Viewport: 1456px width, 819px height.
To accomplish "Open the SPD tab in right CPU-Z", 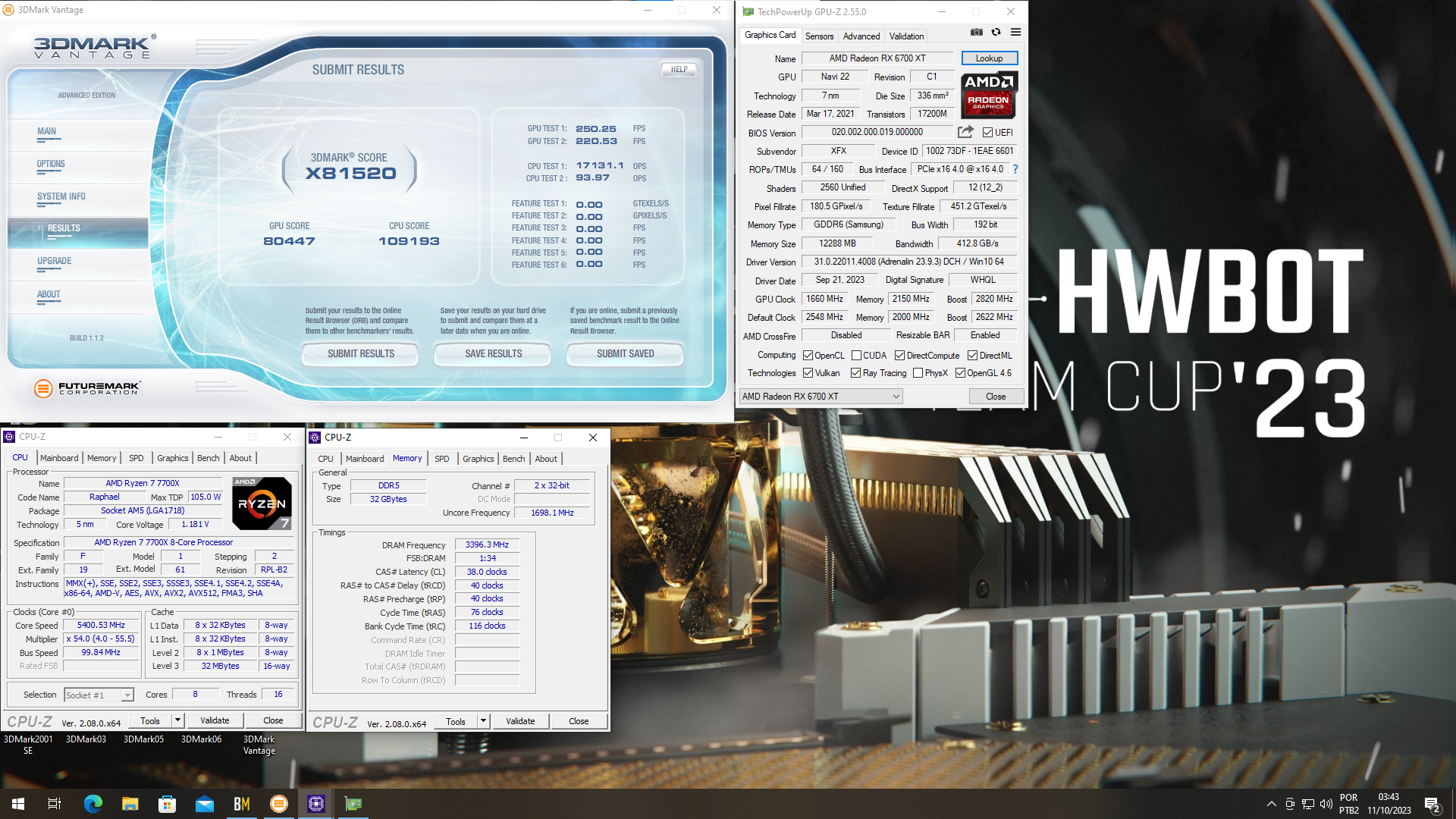I will [442, 459].
